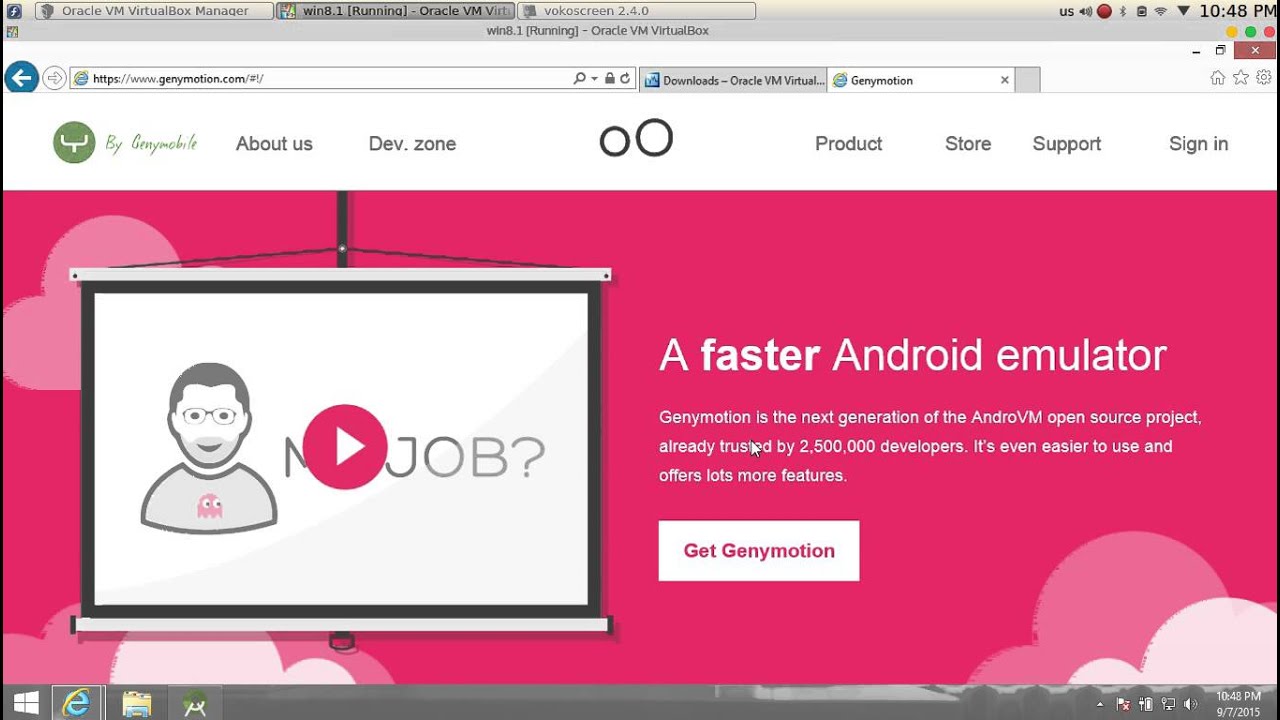This screenshot has height=720, width=1280.
Task: Switch to Downloads – Oracle VM VirtualBox tab
Action: (733, 80)
